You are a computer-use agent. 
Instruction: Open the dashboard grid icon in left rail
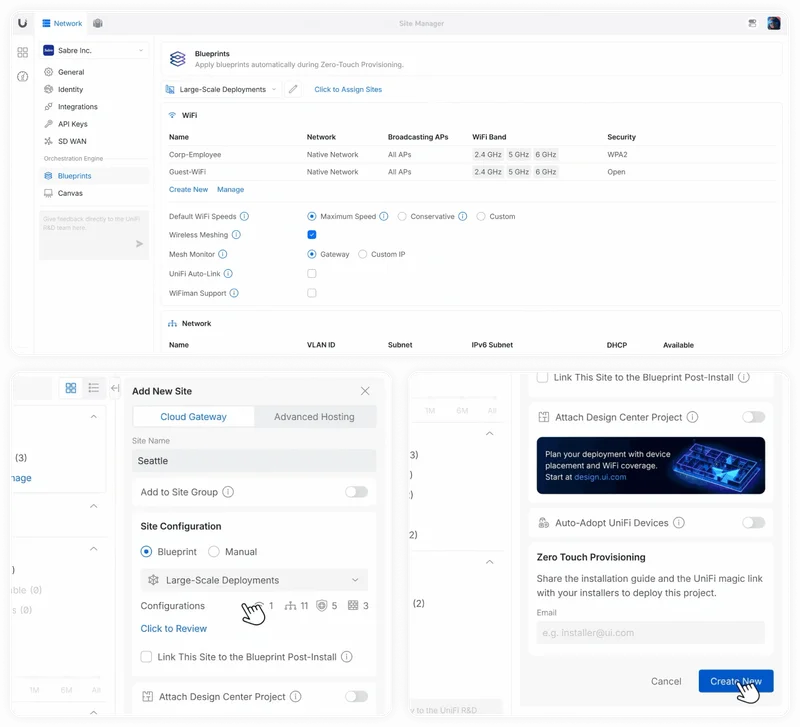tap(22, 53)
